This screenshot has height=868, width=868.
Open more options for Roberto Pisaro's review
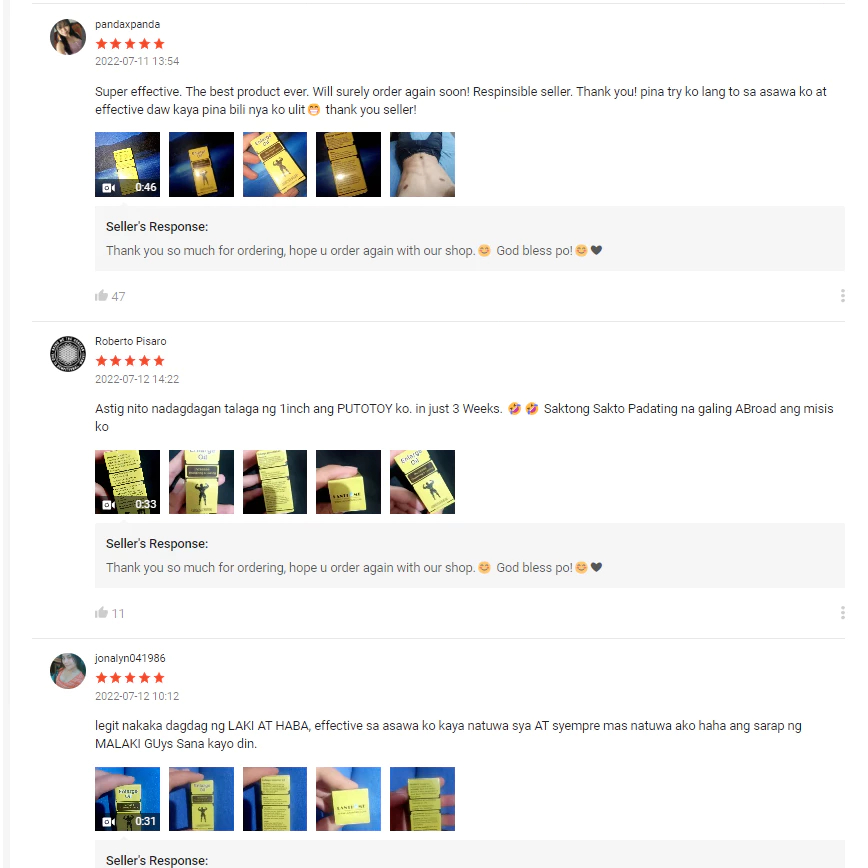[843, 613]
